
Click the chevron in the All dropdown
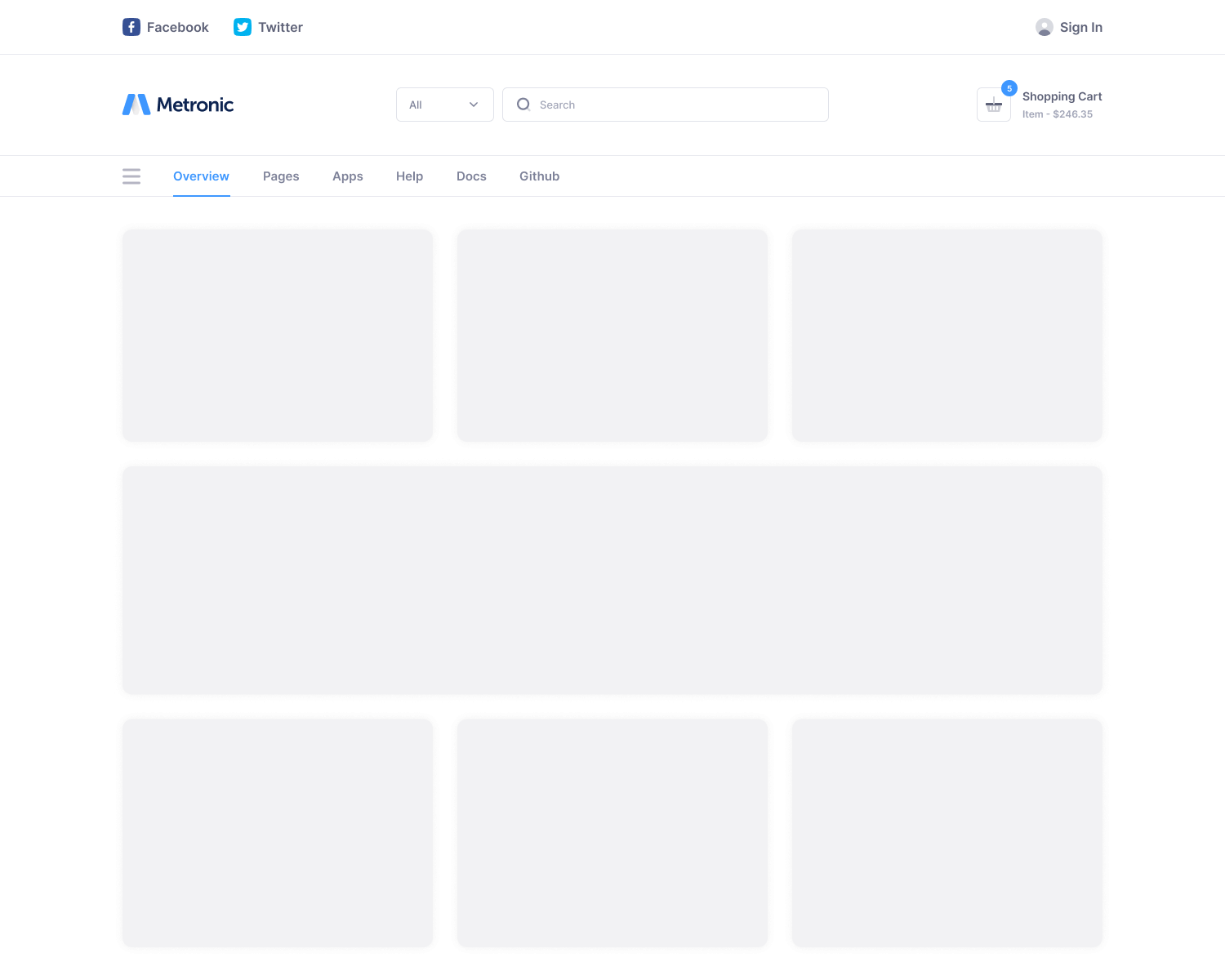(x=474, y=105)
